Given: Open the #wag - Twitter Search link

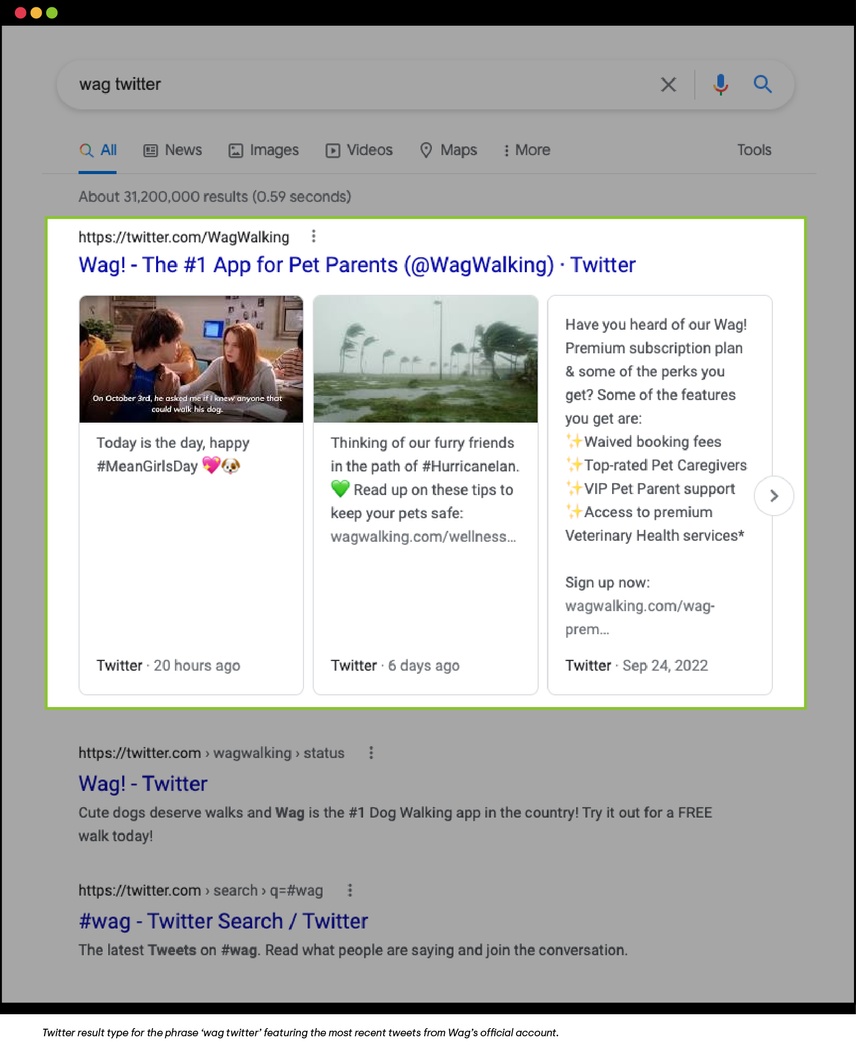Looking at the screenshot, I should pos(223,921).
